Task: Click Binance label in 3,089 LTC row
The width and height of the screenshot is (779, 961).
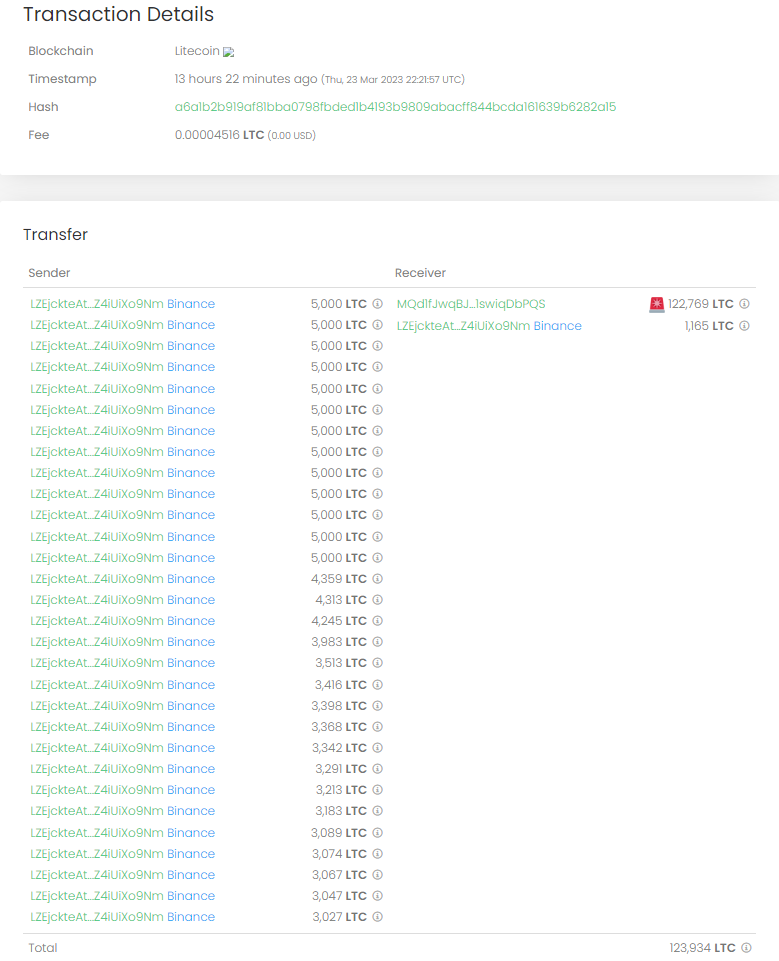Action: pos(191,833)
